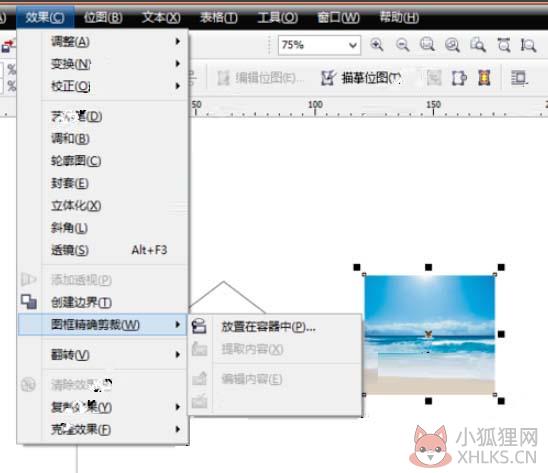Click the right-middle selection handle of image
Image resolution: width=548 pixels, height=473 pixels.
501,335
